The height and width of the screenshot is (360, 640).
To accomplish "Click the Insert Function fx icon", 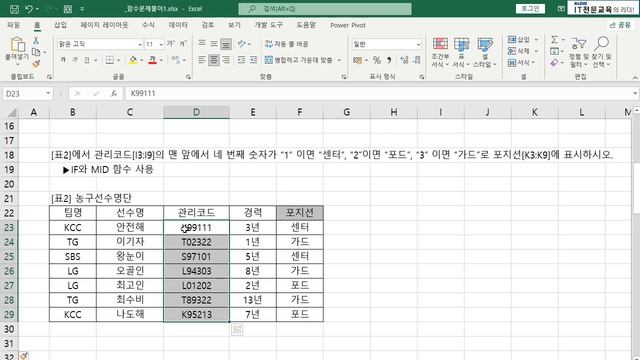I will pos(114,93).
